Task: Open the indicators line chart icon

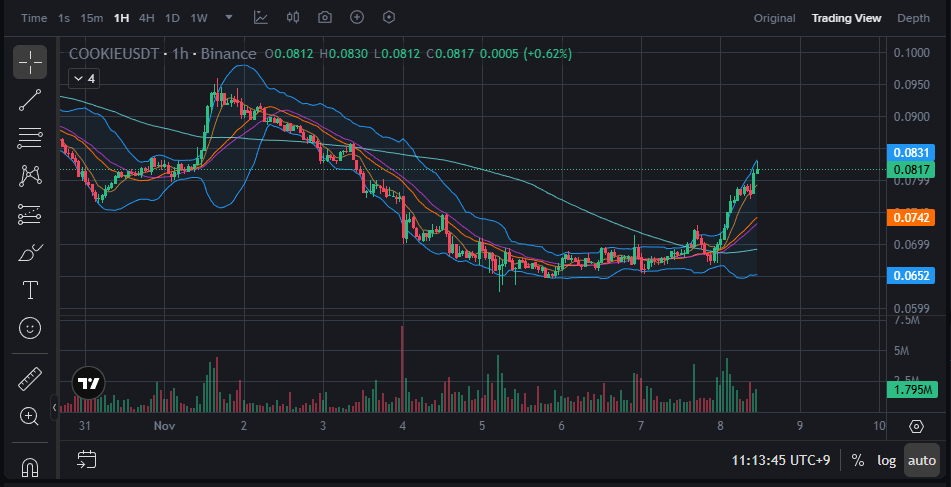Action: click(261, 18)
